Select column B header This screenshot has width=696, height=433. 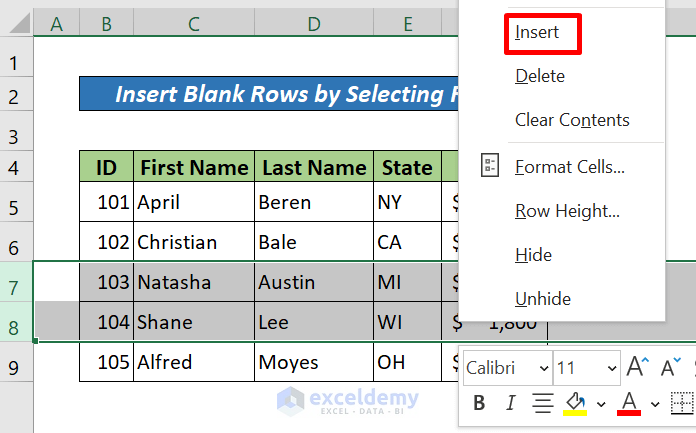[107, 24]
